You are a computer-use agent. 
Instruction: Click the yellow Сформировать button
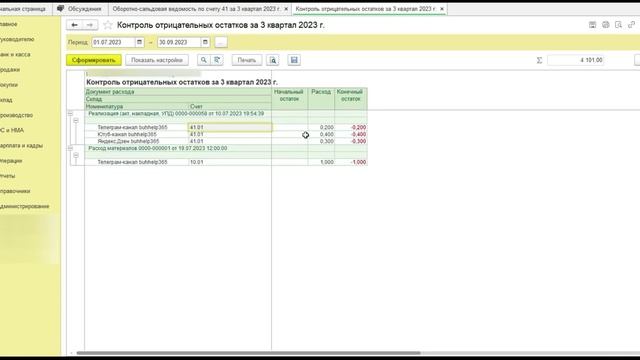[x=94, y=60]
